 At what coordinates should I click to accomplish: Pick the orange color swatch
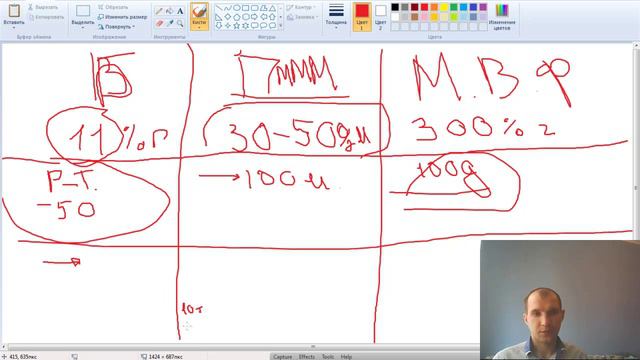434,7
